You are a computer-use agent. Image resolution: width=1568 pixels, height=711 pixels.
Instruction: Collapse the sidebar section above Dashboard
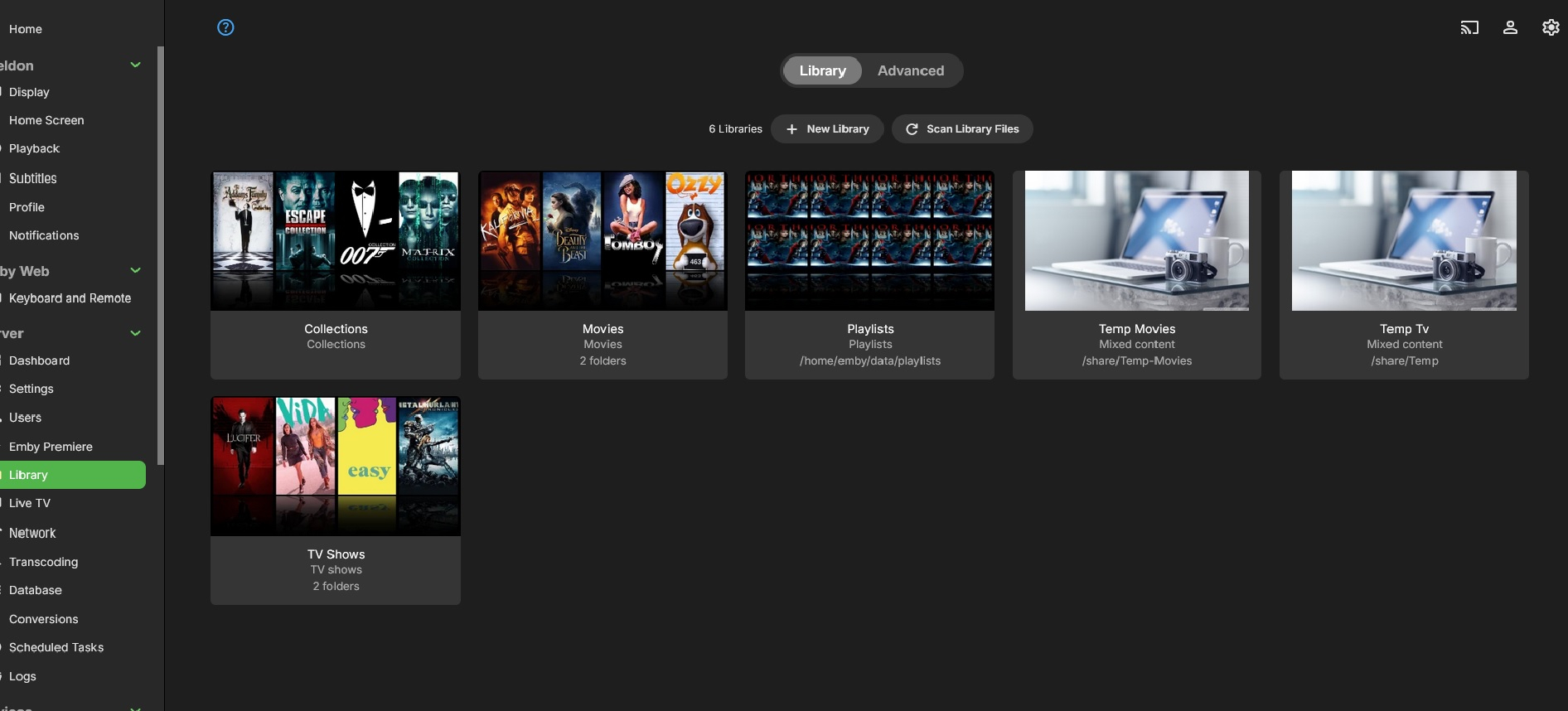point(136,333)
